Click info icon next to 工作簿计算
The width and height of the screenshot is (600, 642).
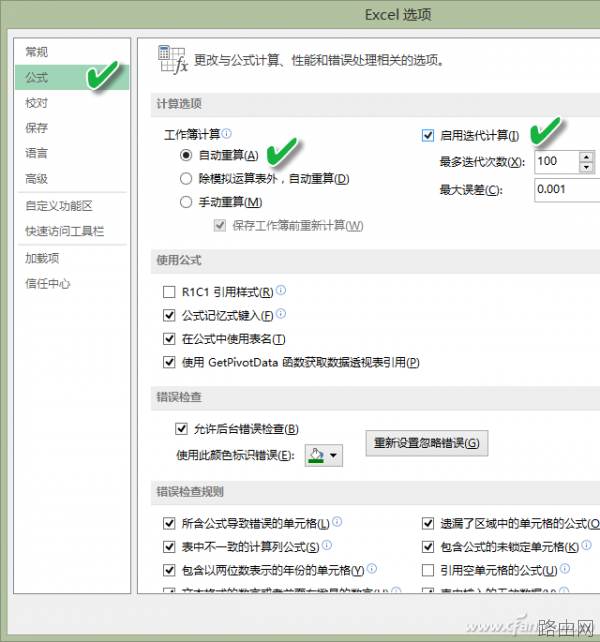(226, 133)
